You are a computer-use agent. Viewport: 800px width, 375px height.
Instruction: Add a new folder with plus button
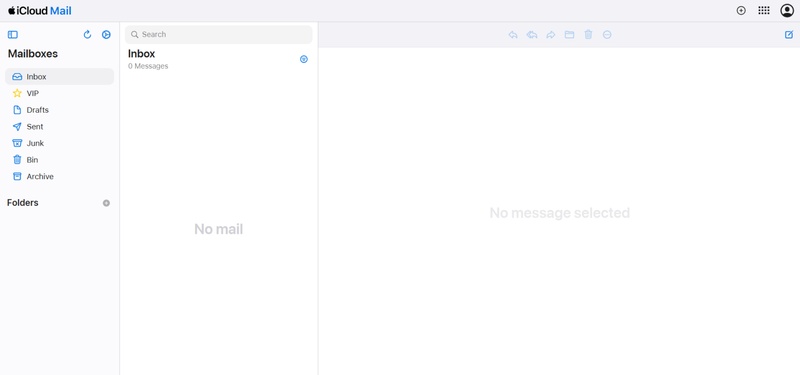(x=106, y=203)
